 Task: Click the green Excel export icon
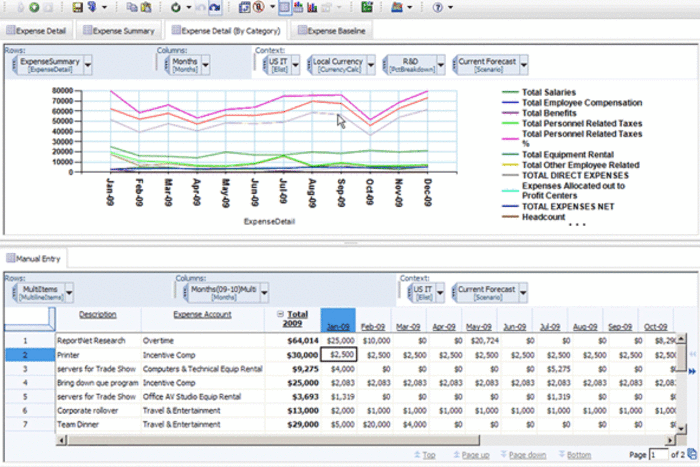[367, 7]
